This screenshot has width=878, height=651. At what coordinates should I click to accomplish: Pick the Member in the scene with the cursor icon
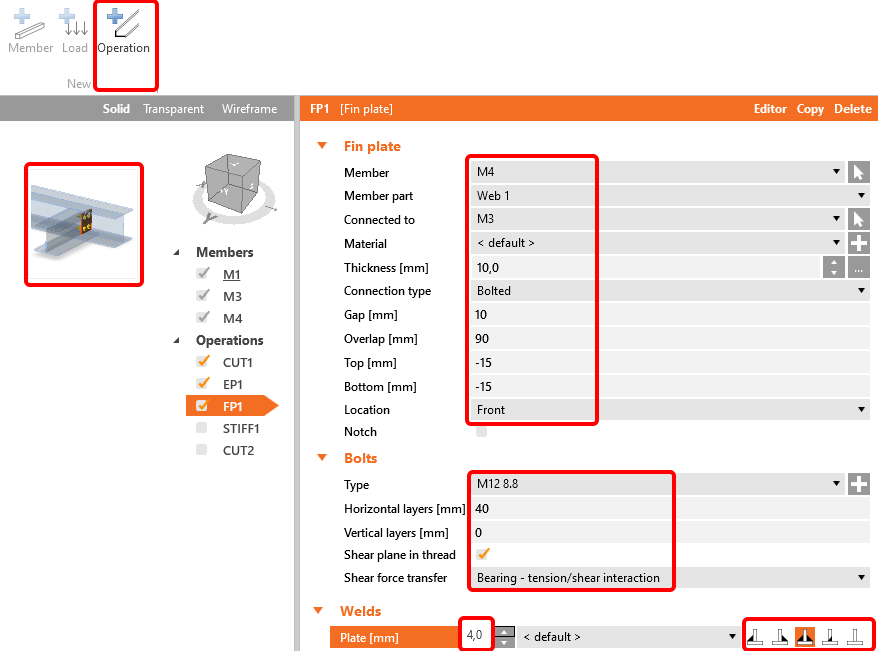pyautogui.click(x=858, y=172)
